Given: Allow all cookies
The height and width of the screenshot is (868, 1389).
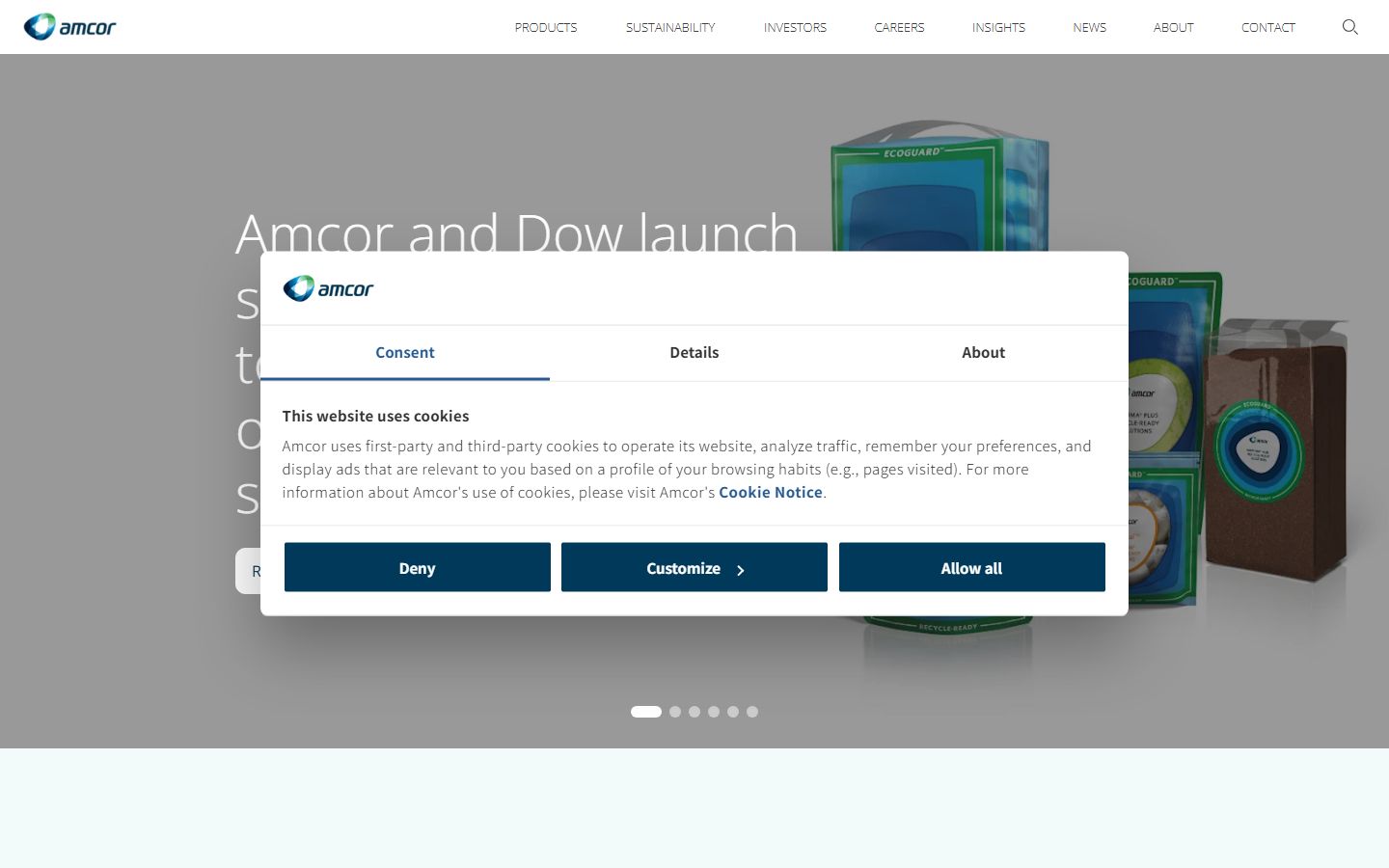Looking at the screenshot, I should pos(972,567).
